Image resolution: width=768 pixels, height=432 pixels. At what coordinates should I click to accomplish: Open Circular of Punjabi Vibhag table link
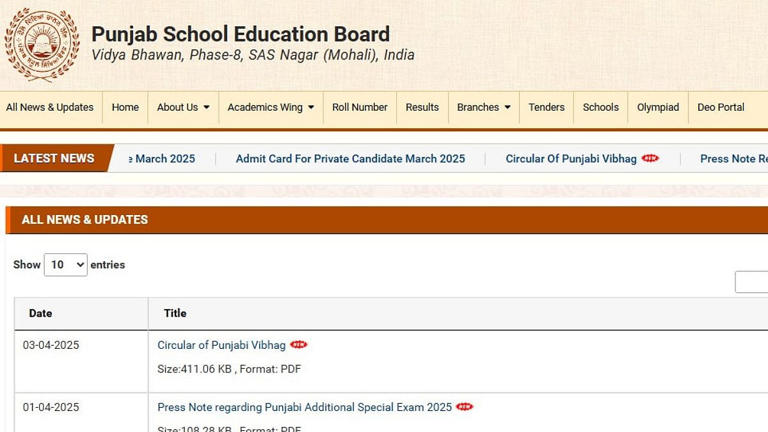221,345
